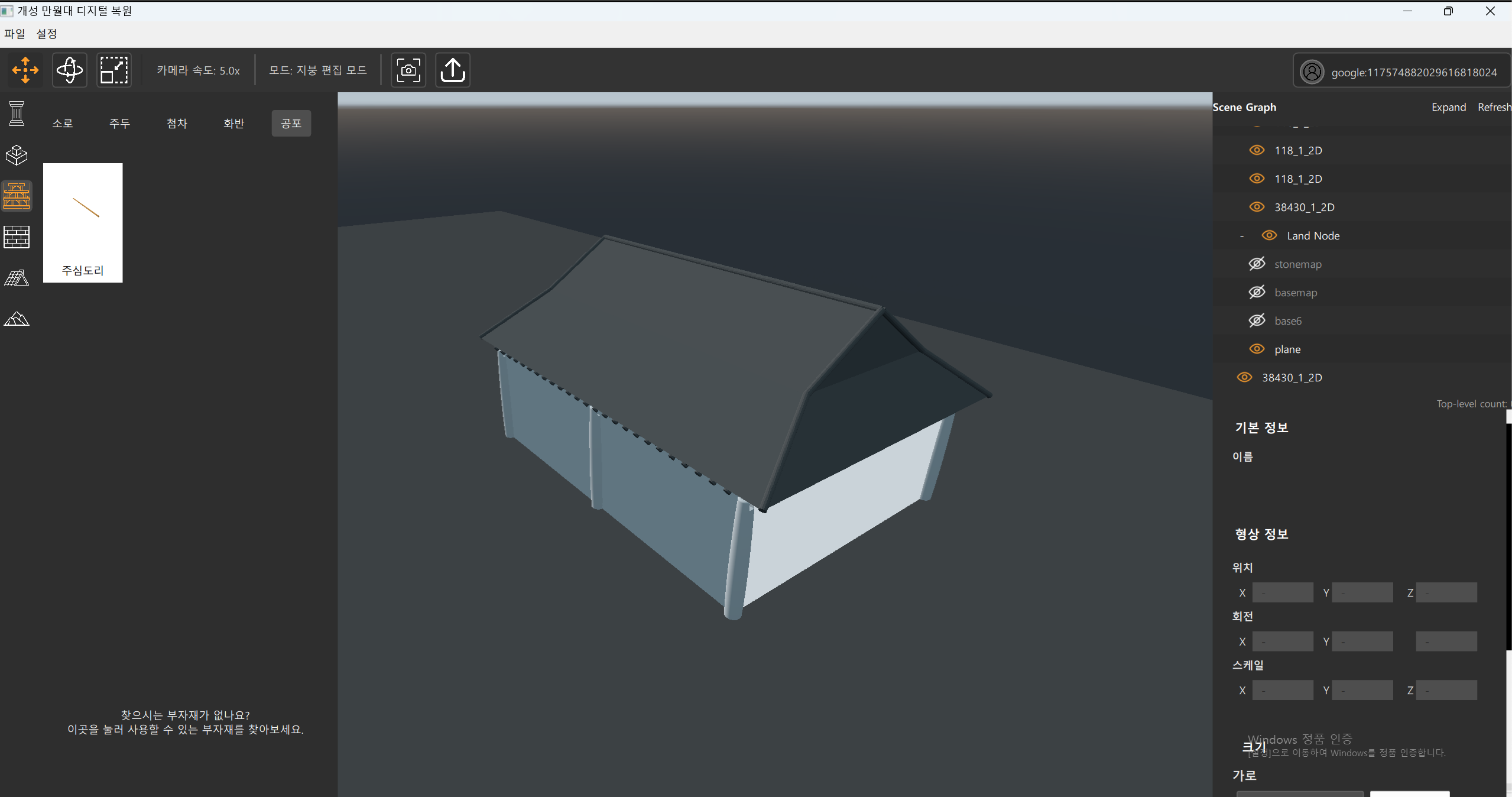Viewport: 1512px width, 797px height.
Task: Click the upload export icon
Action: 453,70
